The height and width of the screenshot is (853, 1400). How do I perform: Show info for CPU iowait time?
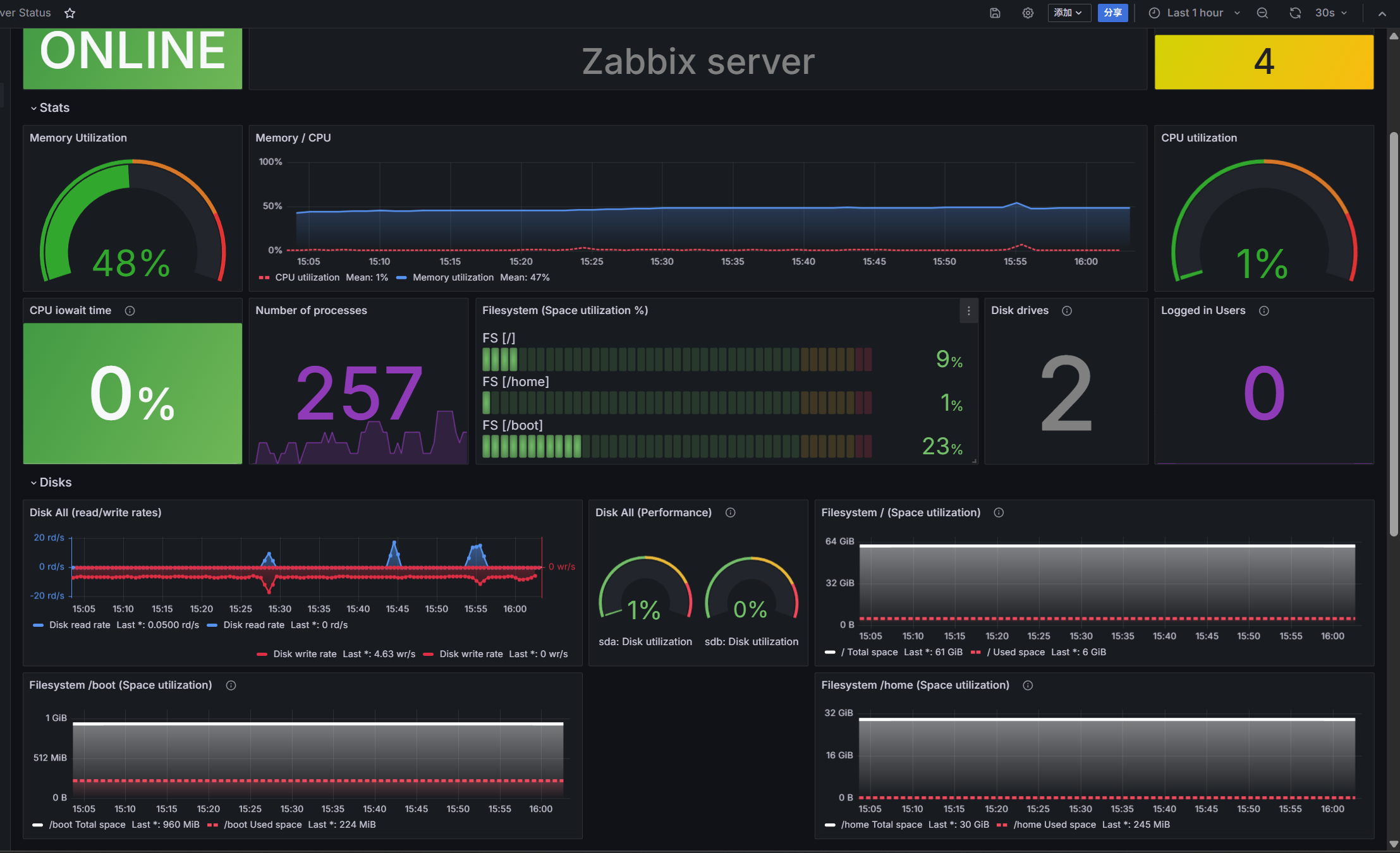click(130, 310)
